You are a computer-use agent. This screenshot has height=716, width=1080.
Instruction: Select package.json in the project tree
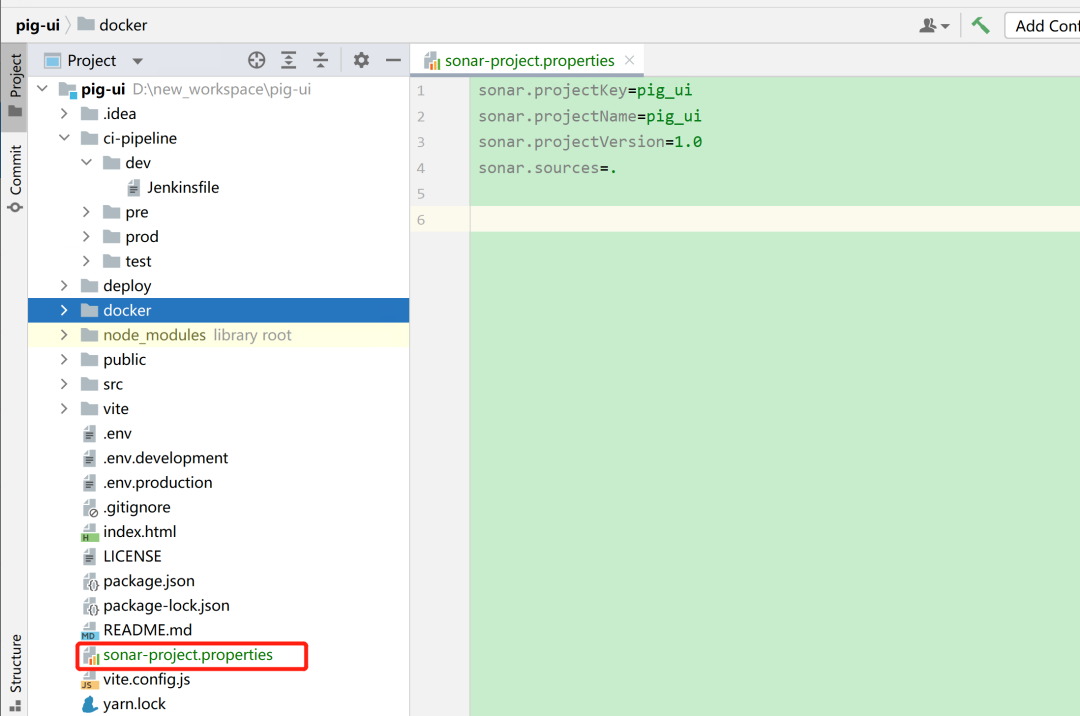tap(149, 581)
